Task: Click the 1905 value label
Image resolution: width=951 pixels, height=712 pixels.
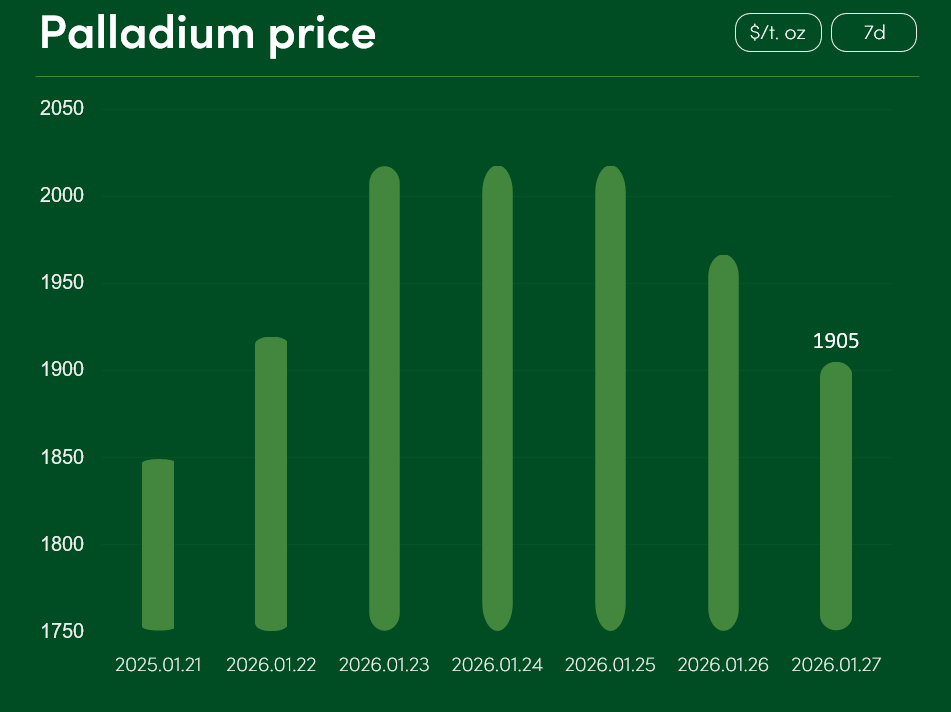Action: coord(836,341)
